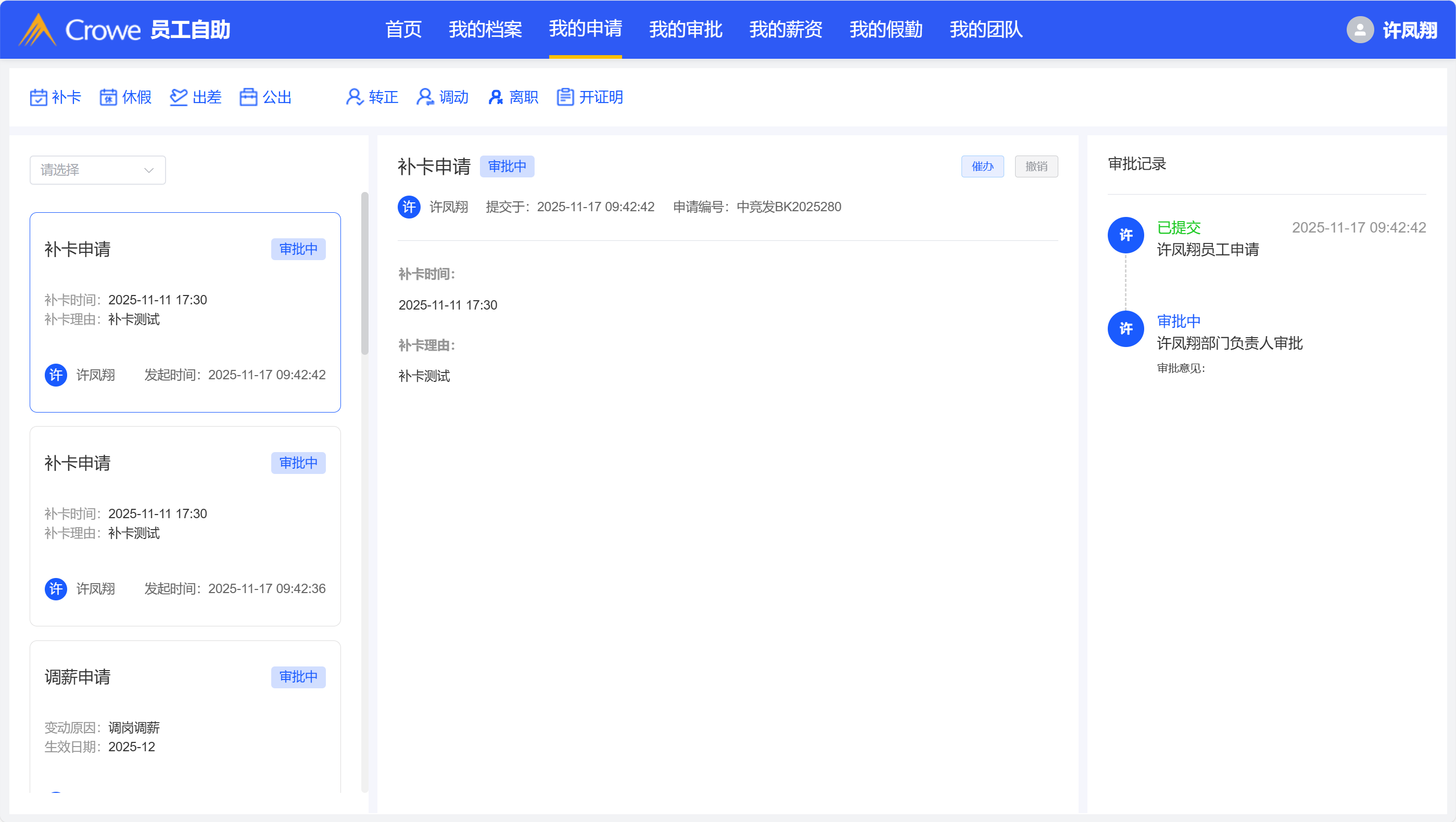This screenshot has height=822, width=1456.
Task: Click the 补卡 calendar icon
Action: (39, 97)
